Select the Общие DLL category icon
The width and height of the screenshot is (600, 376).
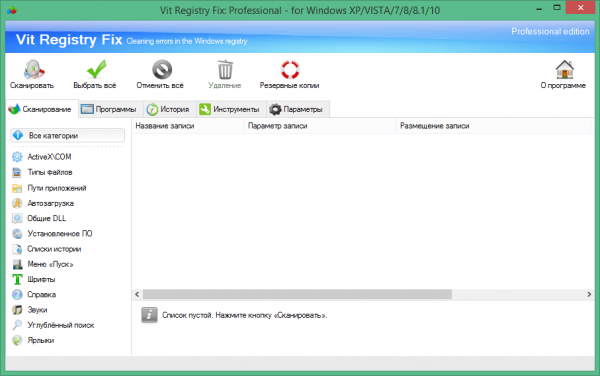[17, 218]
